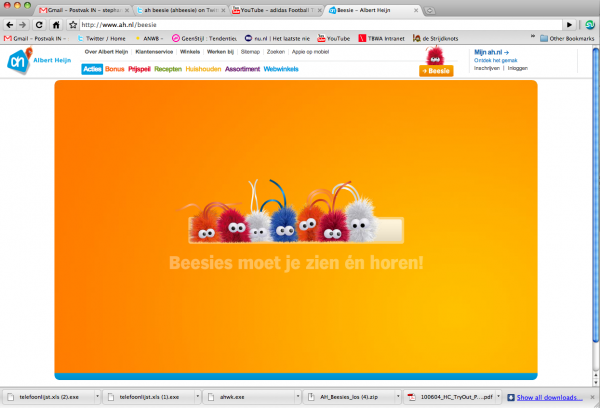Click the red fuzzy Beesie mascot in header
The width and height of the screenshot is (600, 408).
pos(435,56)
